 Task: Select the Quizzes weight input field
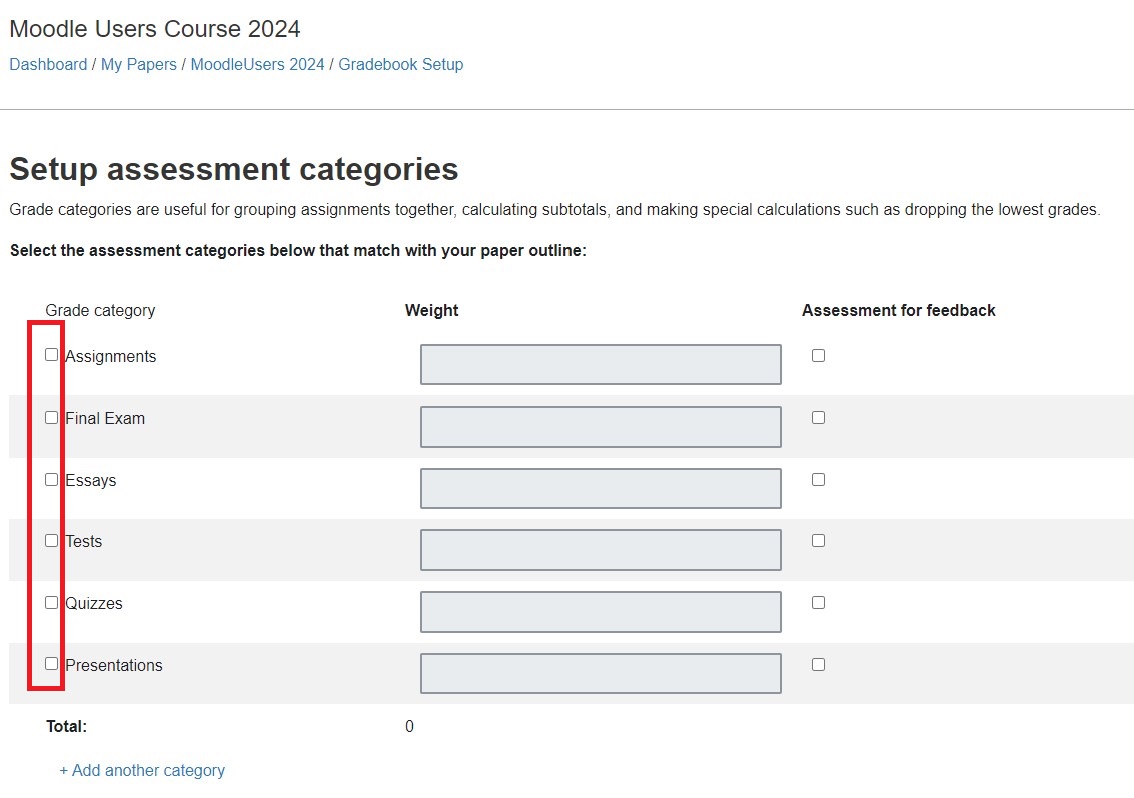[x=600, y=612]
